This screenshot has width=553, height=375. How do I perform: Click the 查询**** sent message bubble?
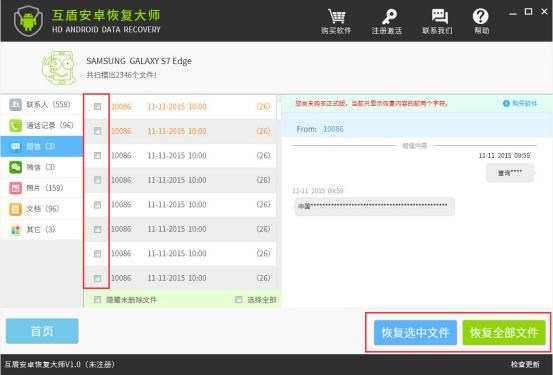pos(510,173)
